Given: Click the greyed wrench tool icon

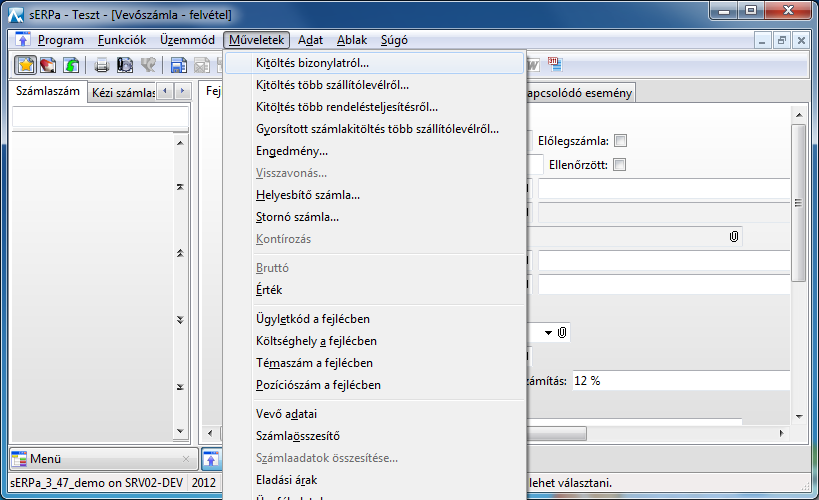Looking at the screenshot, I should [x=148, y=65].
